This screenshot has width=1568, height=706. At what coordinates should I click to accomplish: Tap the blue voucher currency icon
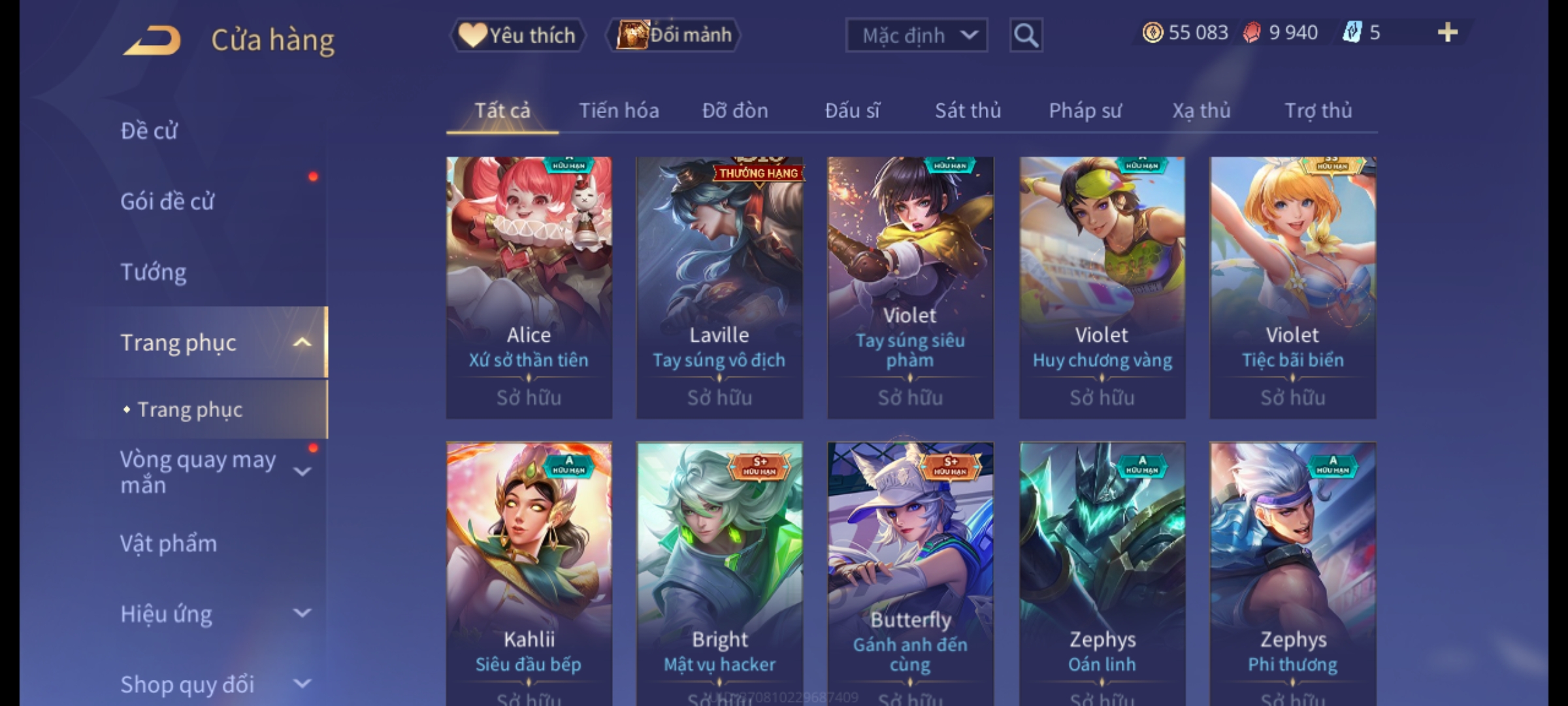point(1352,33)
